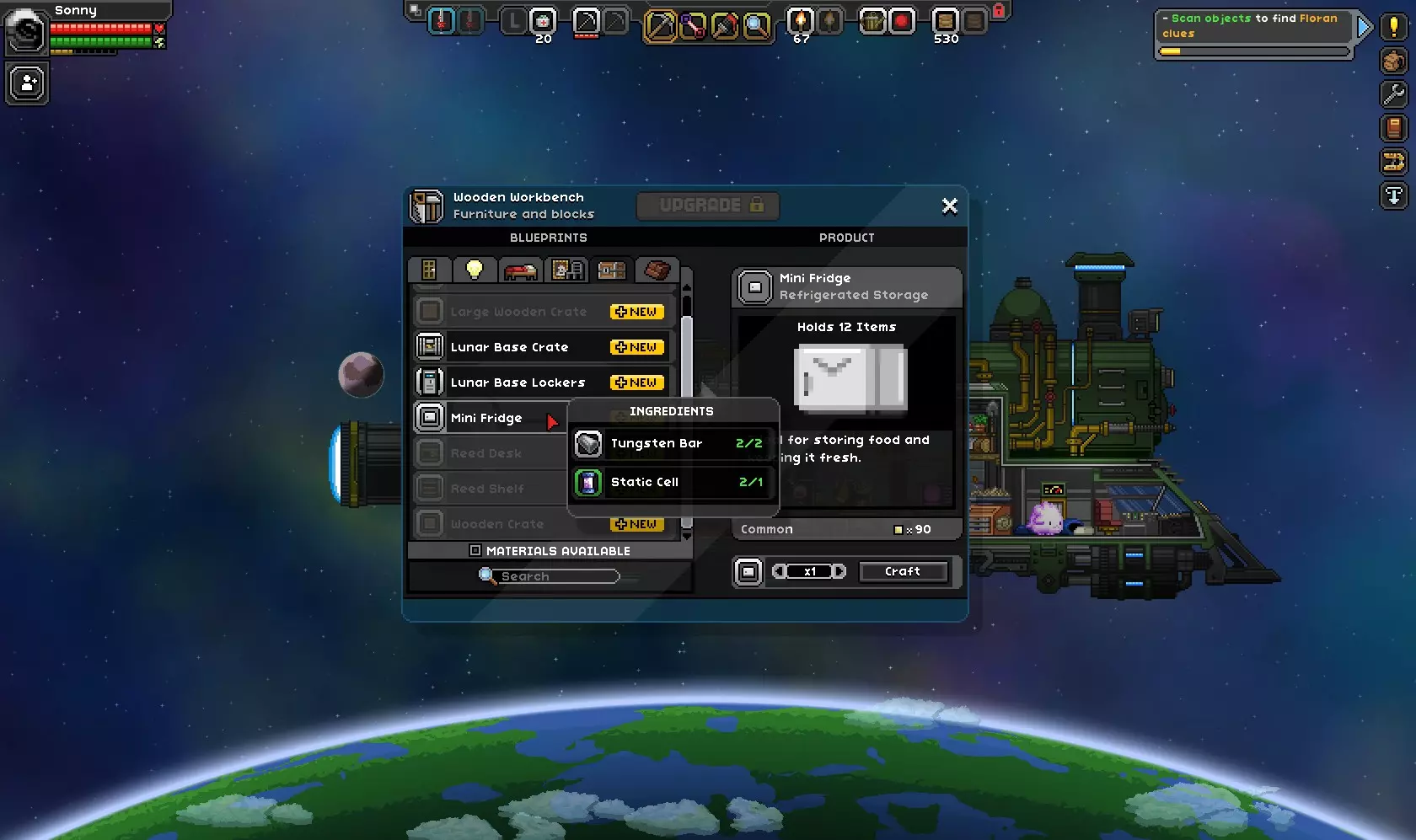Select the Paint Tool in the hotbar
This screenshot has height=840, width=1416.
point(725,26)
